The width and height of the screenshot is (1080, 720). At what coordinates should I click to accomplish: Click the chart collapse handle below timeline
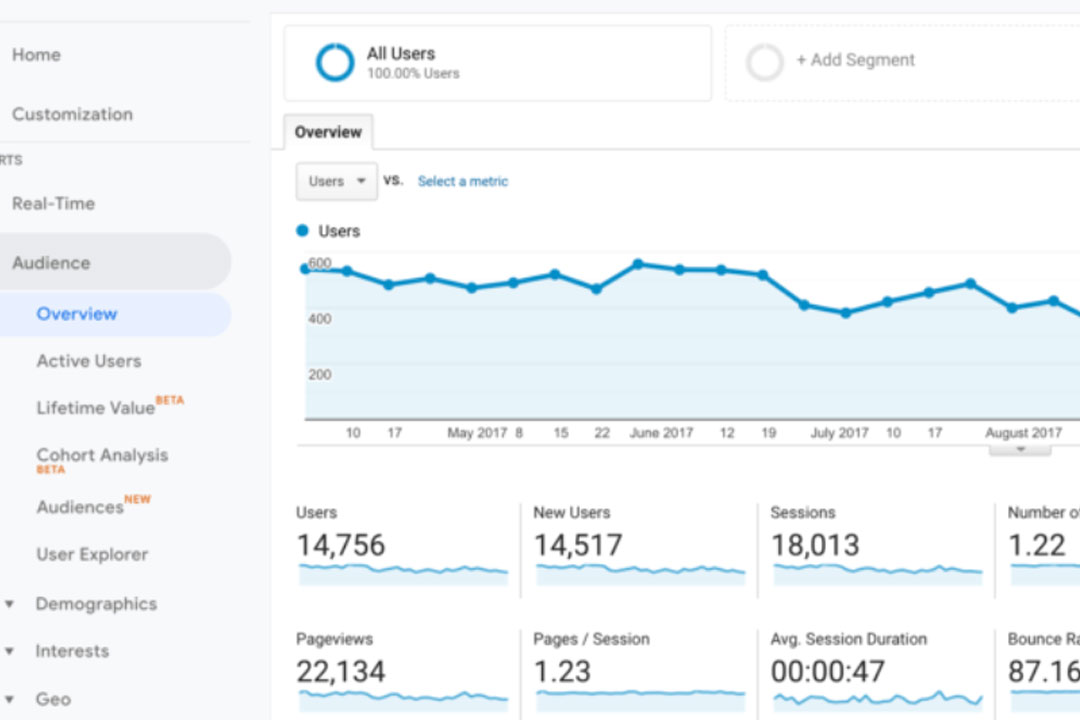pyautogui.click(x=1020, y=450)
